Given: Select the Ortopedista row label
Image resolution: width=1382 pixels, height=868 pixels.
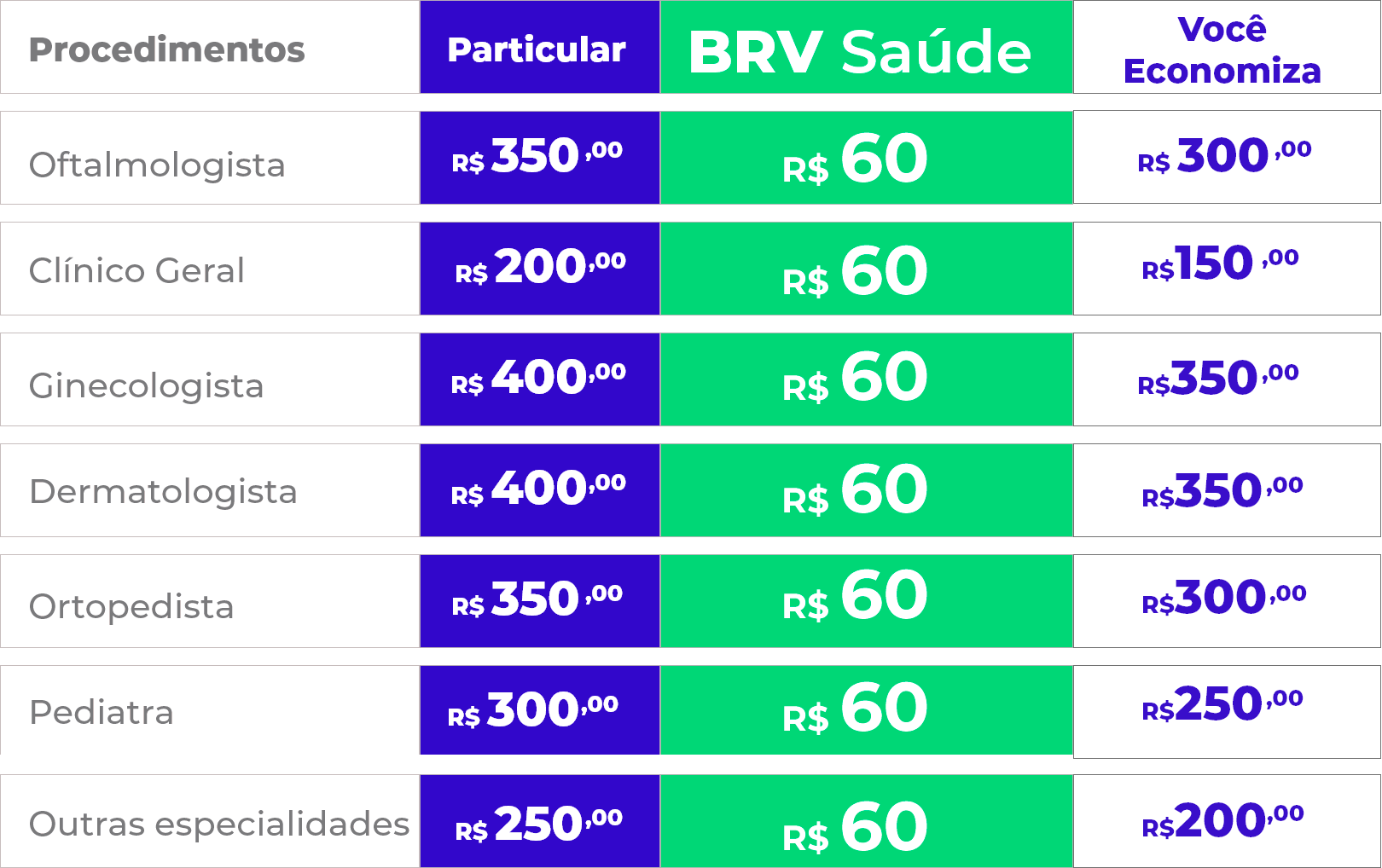Looking at the screenshot, I should (x=131, y=606).
